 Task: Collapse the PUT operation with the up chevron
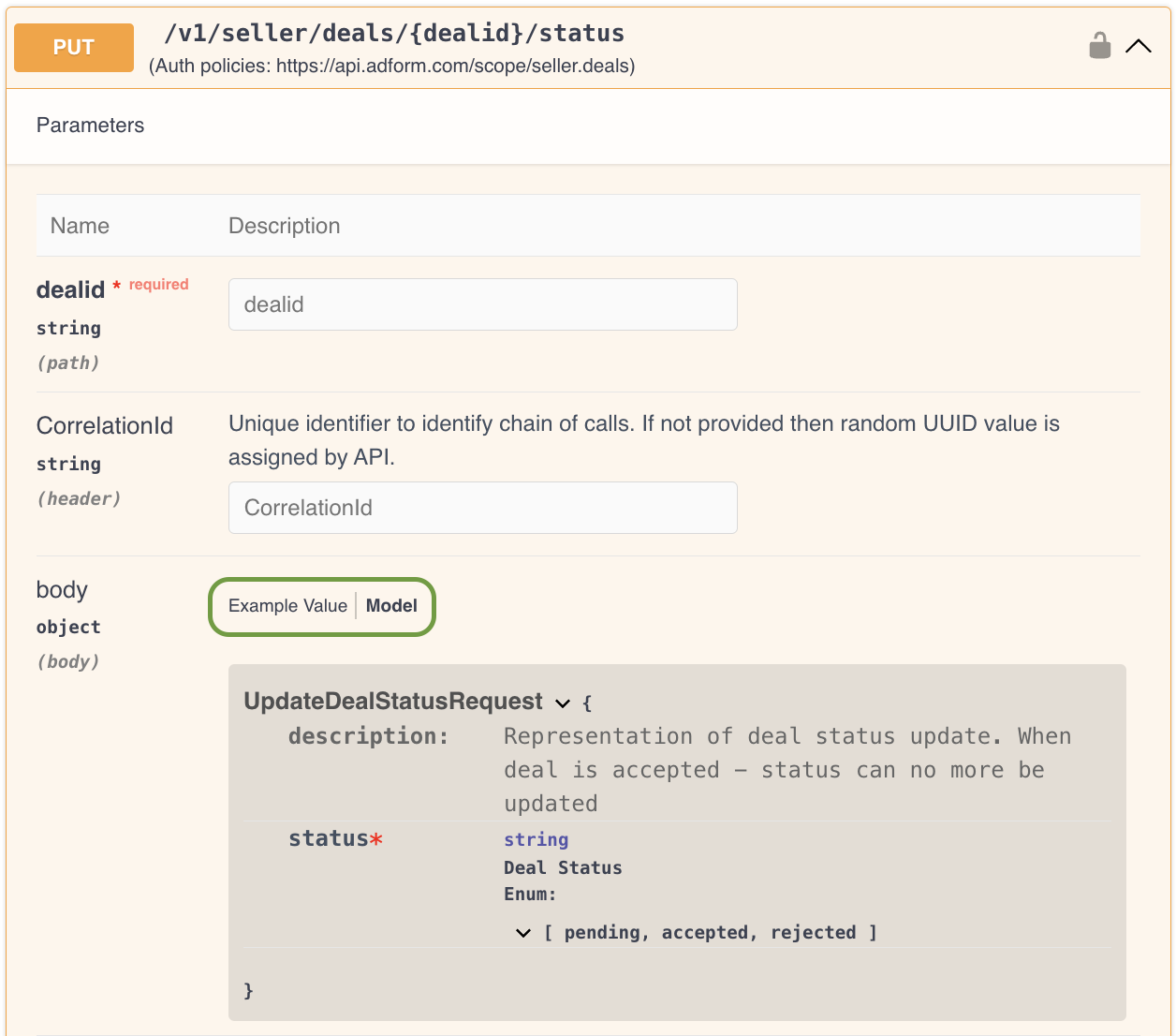[x=1139, y=46]
